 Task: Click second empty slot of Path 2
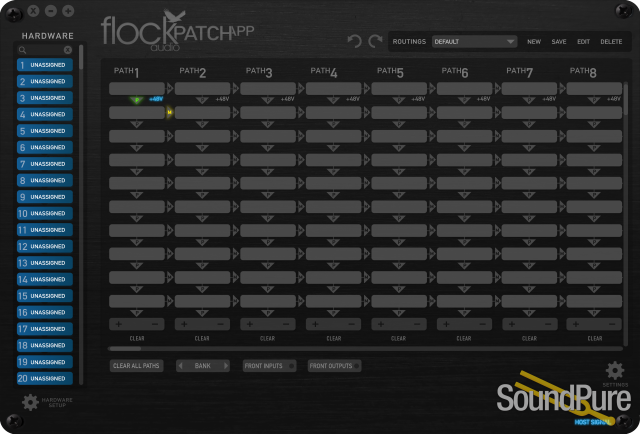coord(202,113)
